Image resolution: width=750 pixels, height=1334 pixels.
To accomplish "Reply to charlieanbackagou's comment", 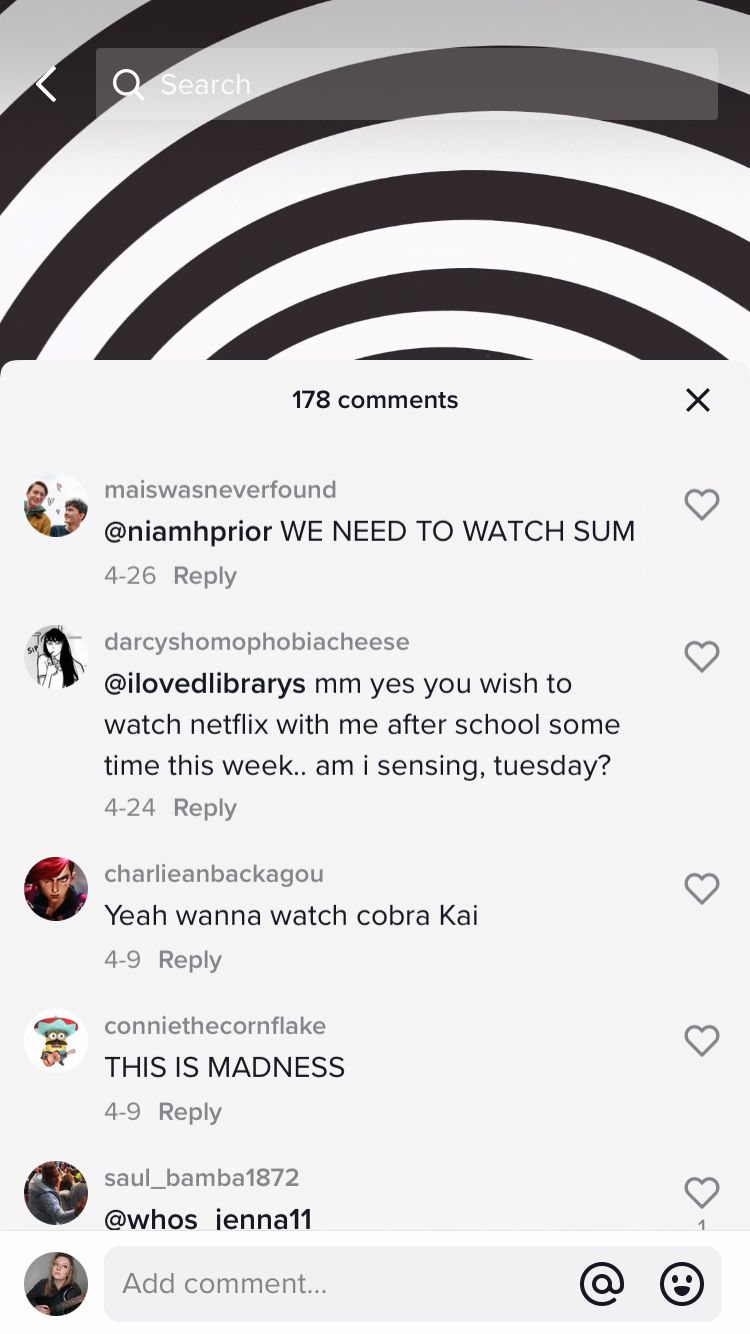I will (190, 960).
